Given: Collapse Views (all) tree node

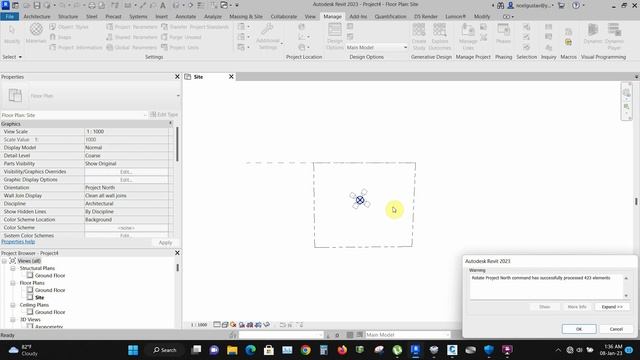Looking at the screenshot, I should (4, 261).
